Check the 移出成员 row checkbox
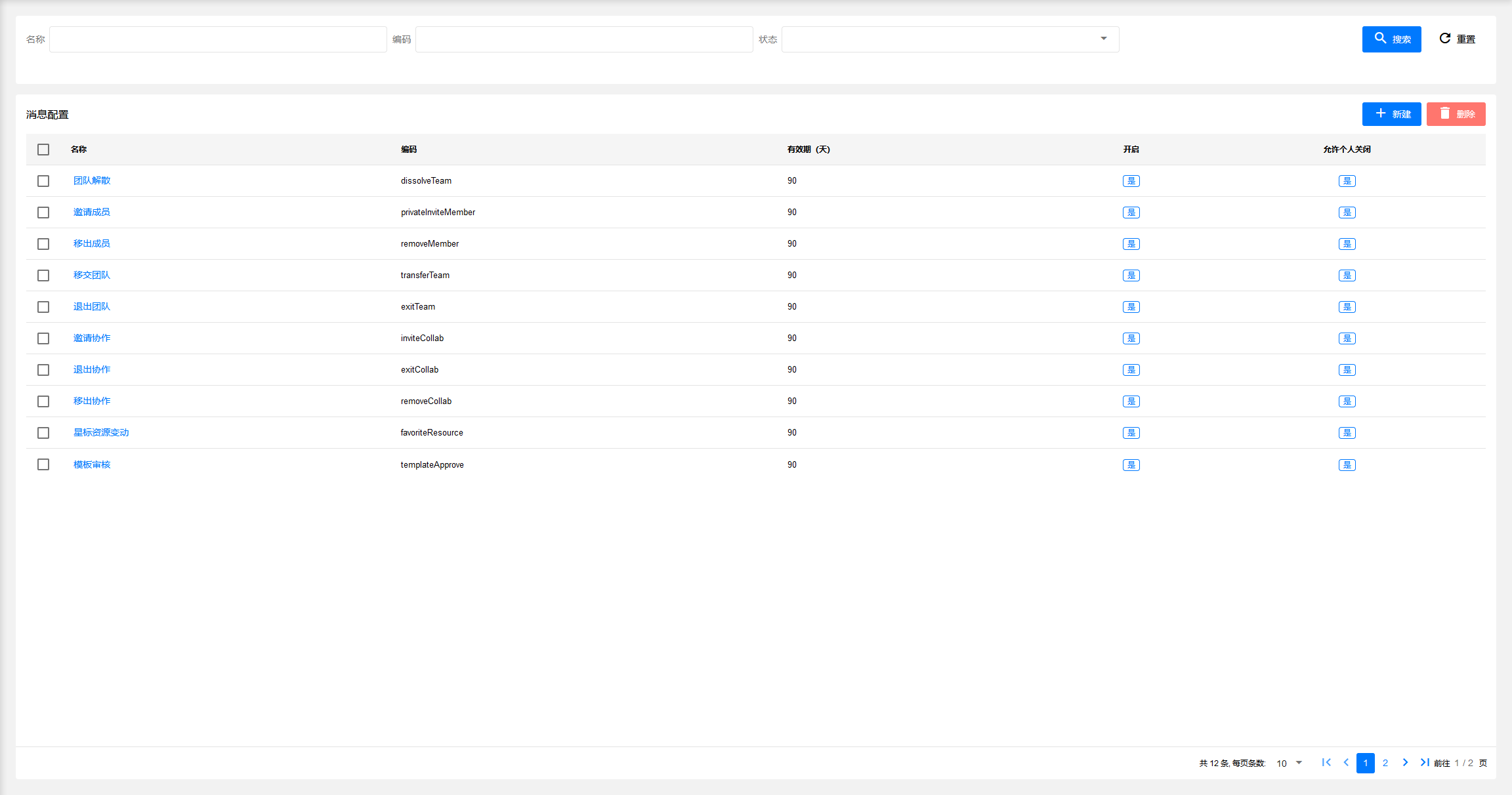 (43, 244)
